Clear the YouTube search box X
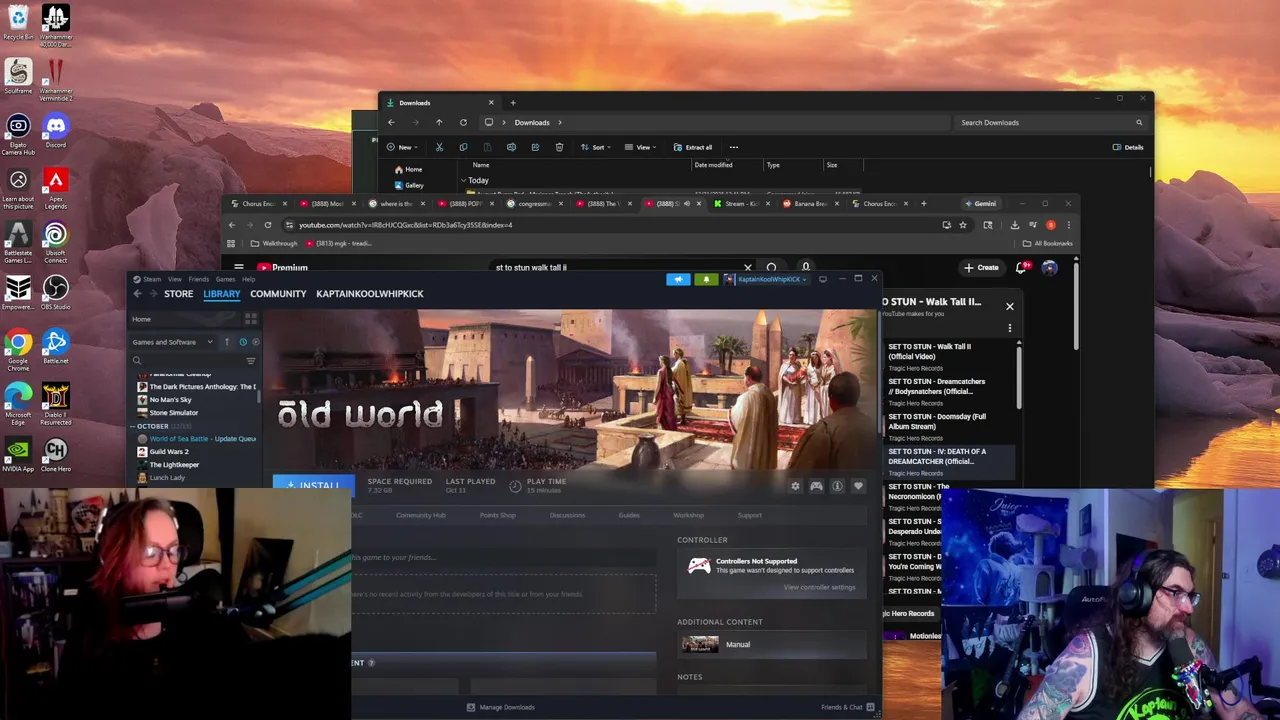The width and height of the screenshot is (1280, 720). coord(747,268)
